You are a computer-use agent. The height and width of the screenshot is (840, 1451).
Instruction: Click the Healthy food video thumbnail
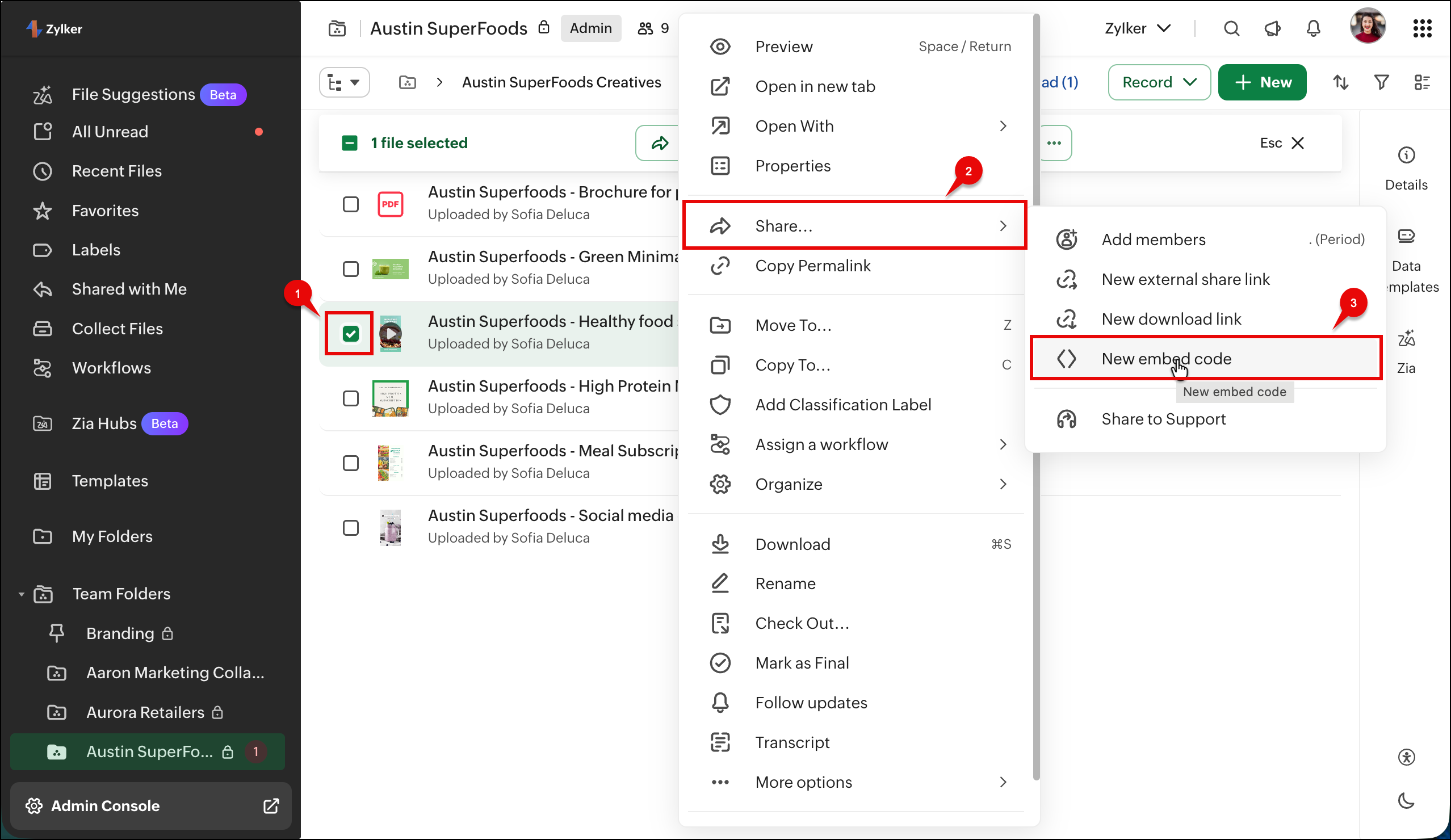391,333
